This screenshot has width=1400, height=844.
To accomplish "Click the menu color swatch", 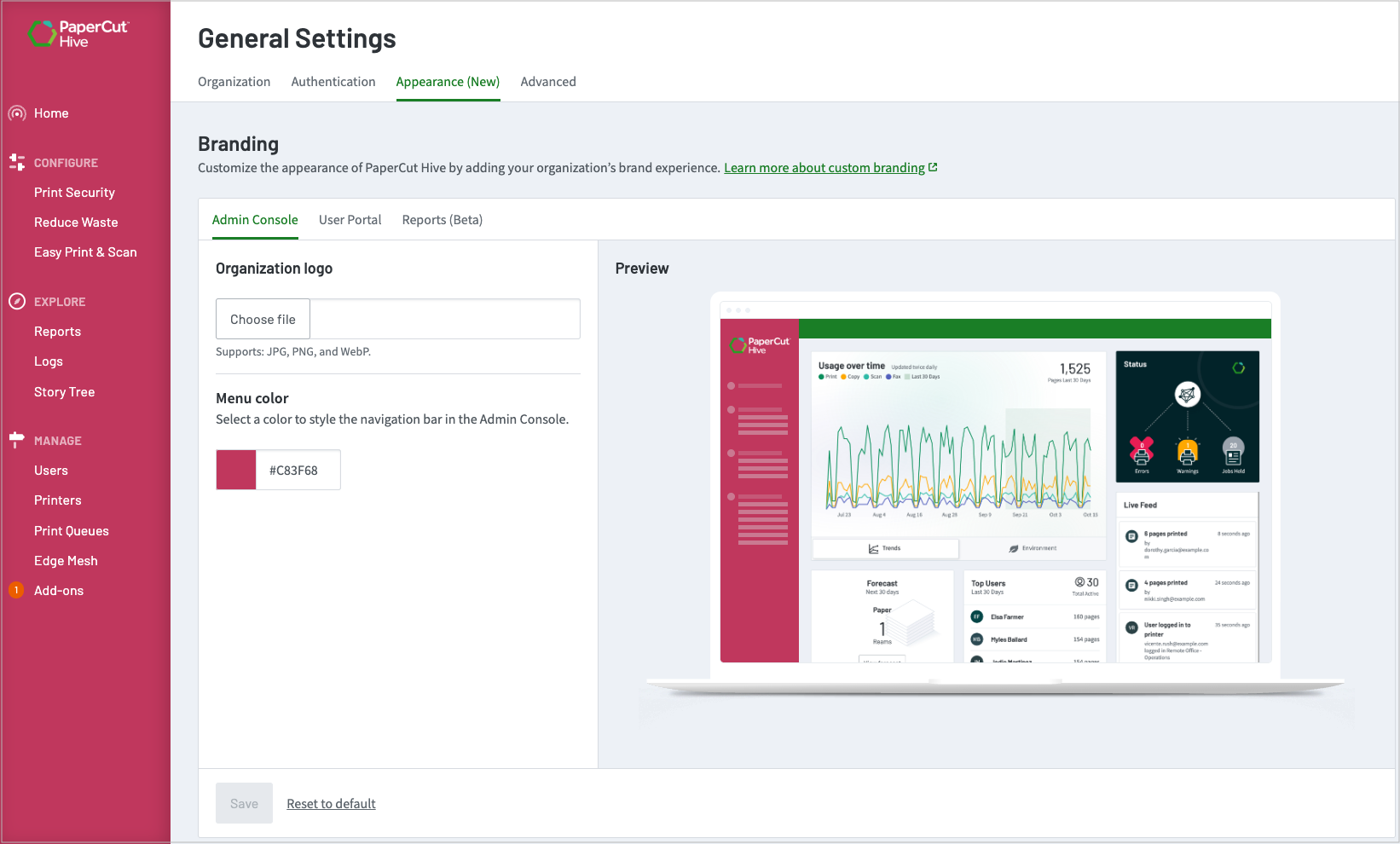I will pos(236,470).
